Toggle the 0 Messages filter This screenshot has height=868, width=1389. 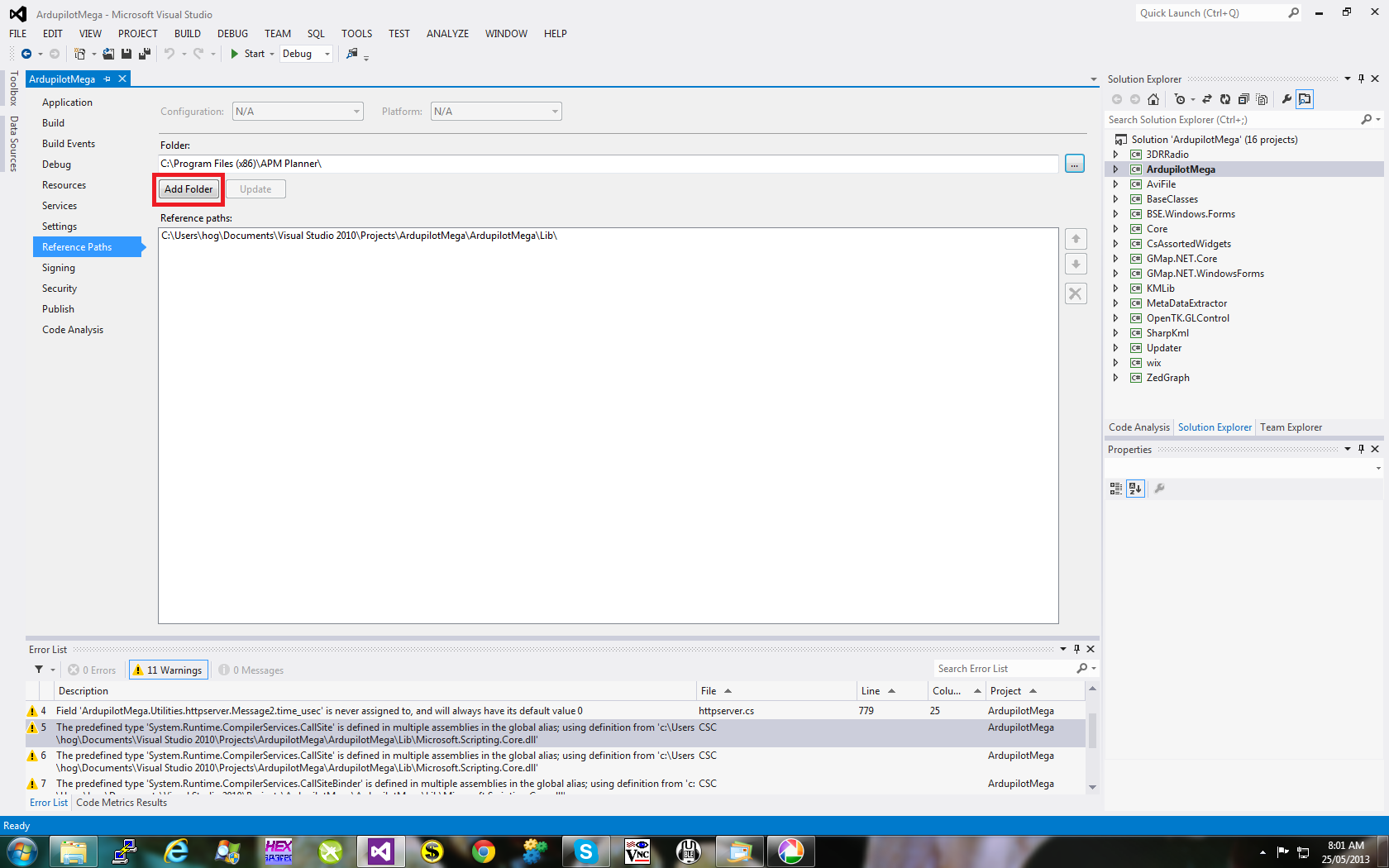251,670
